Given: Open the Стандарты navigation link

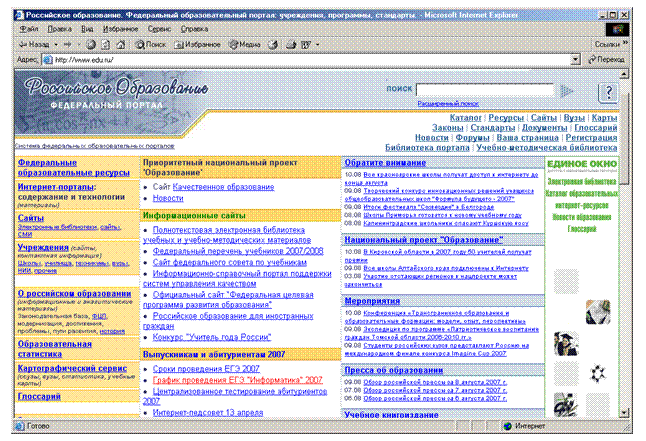Looking at the screenshot, I should coord(493,128).
